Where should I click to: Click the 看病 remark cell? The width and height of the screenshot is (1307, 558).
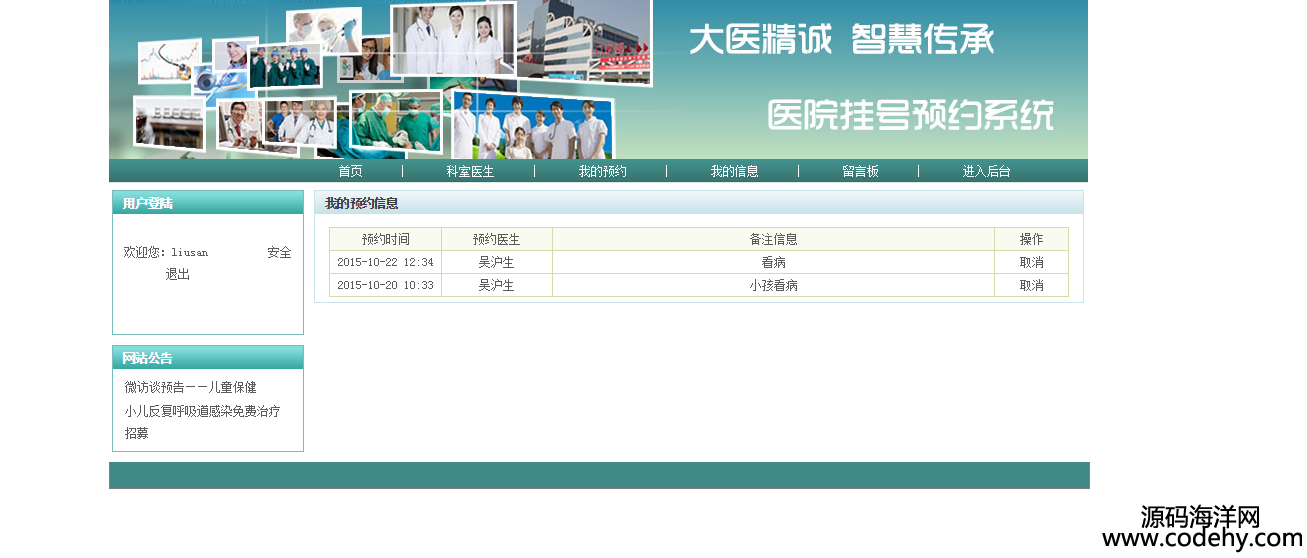(773, 262)
